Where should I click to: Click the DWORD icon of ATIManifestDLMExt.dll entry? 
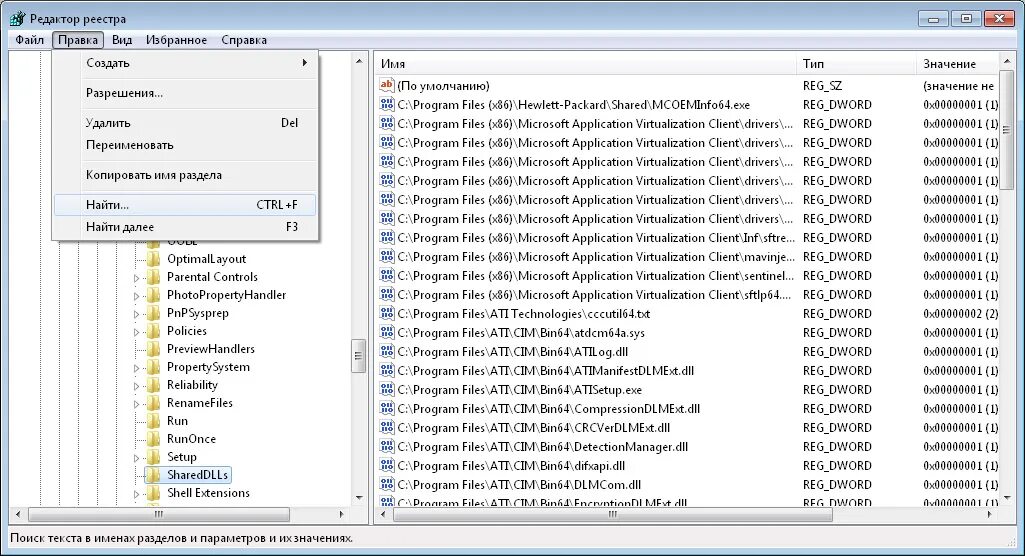[387, 370]
